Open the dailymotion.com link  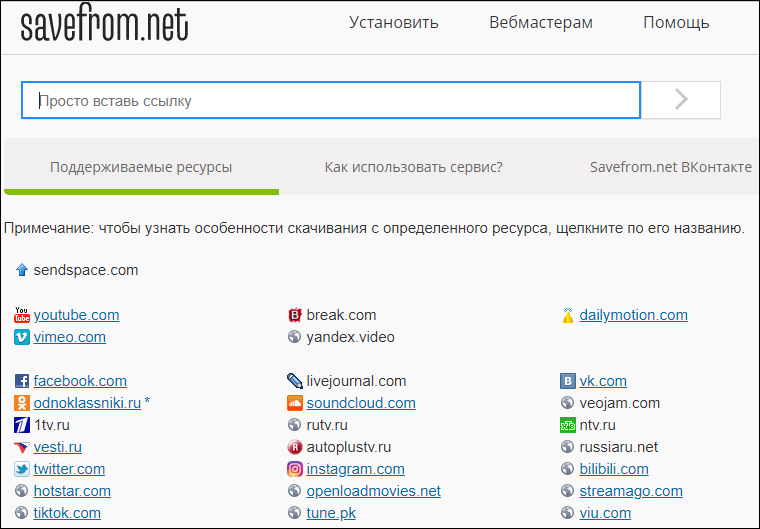click(633, 315)
